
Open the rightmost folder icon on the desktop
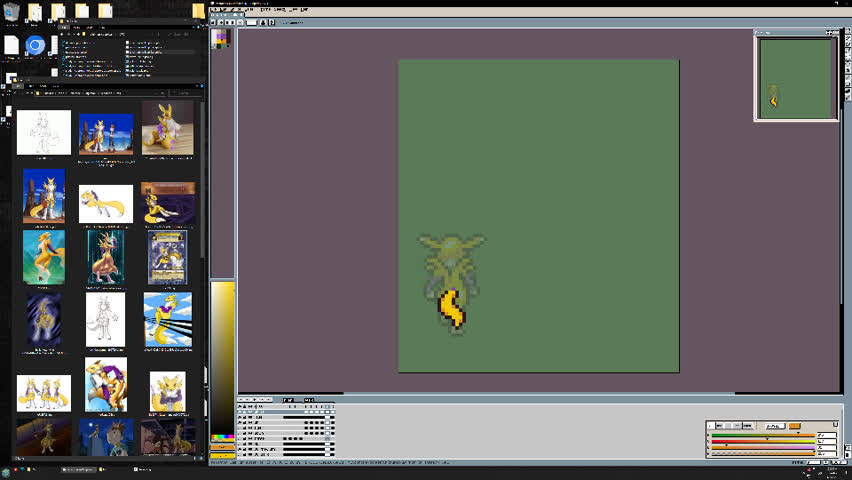(x=198, y=12)
